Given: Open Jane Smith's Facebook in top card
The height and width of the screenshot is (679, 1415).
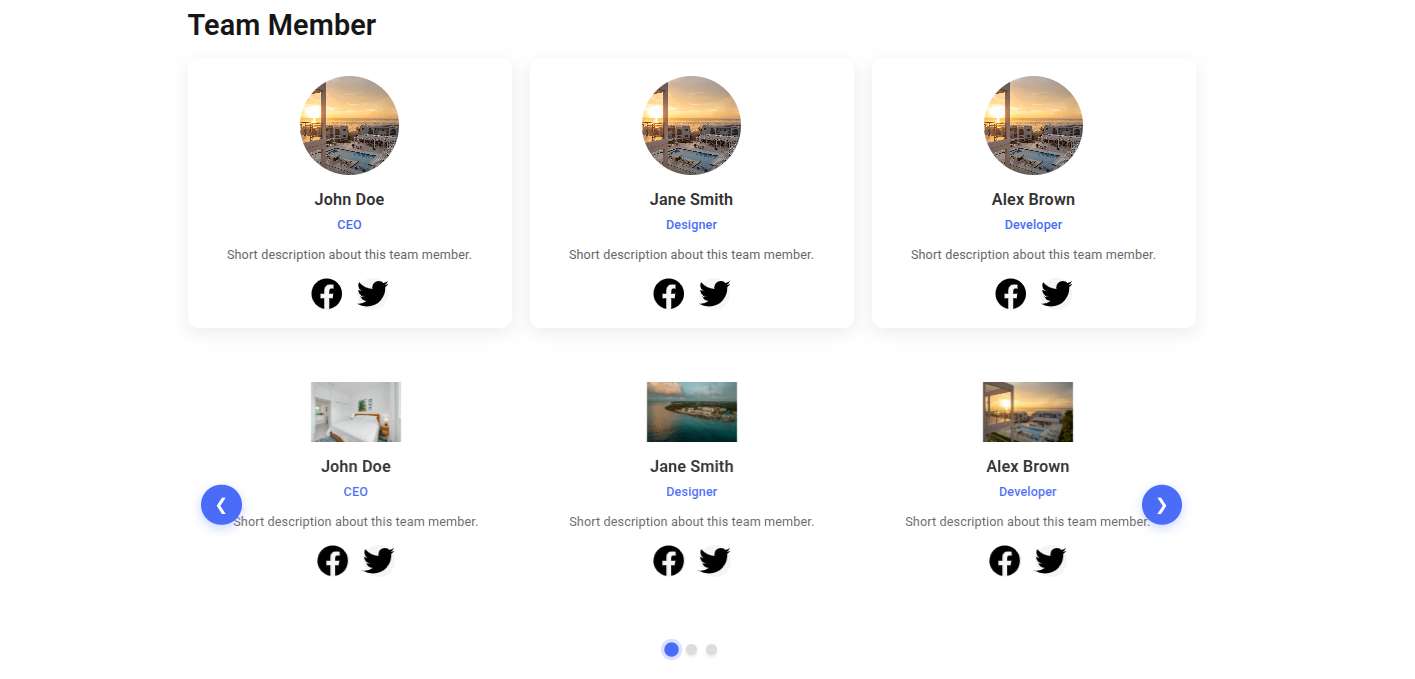Looking at the screenshot, I should pyautogui.click(x=669, y=294).
